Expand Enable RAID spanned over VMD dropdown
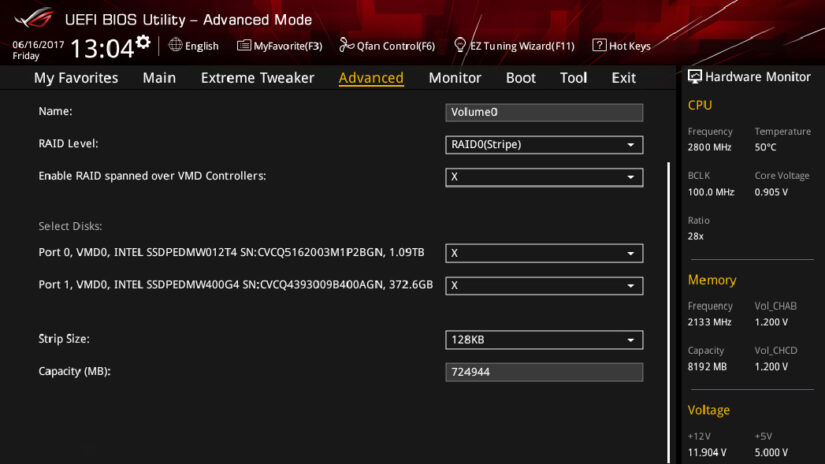Viewport: 825px width, 464px height. coord(543,177)
